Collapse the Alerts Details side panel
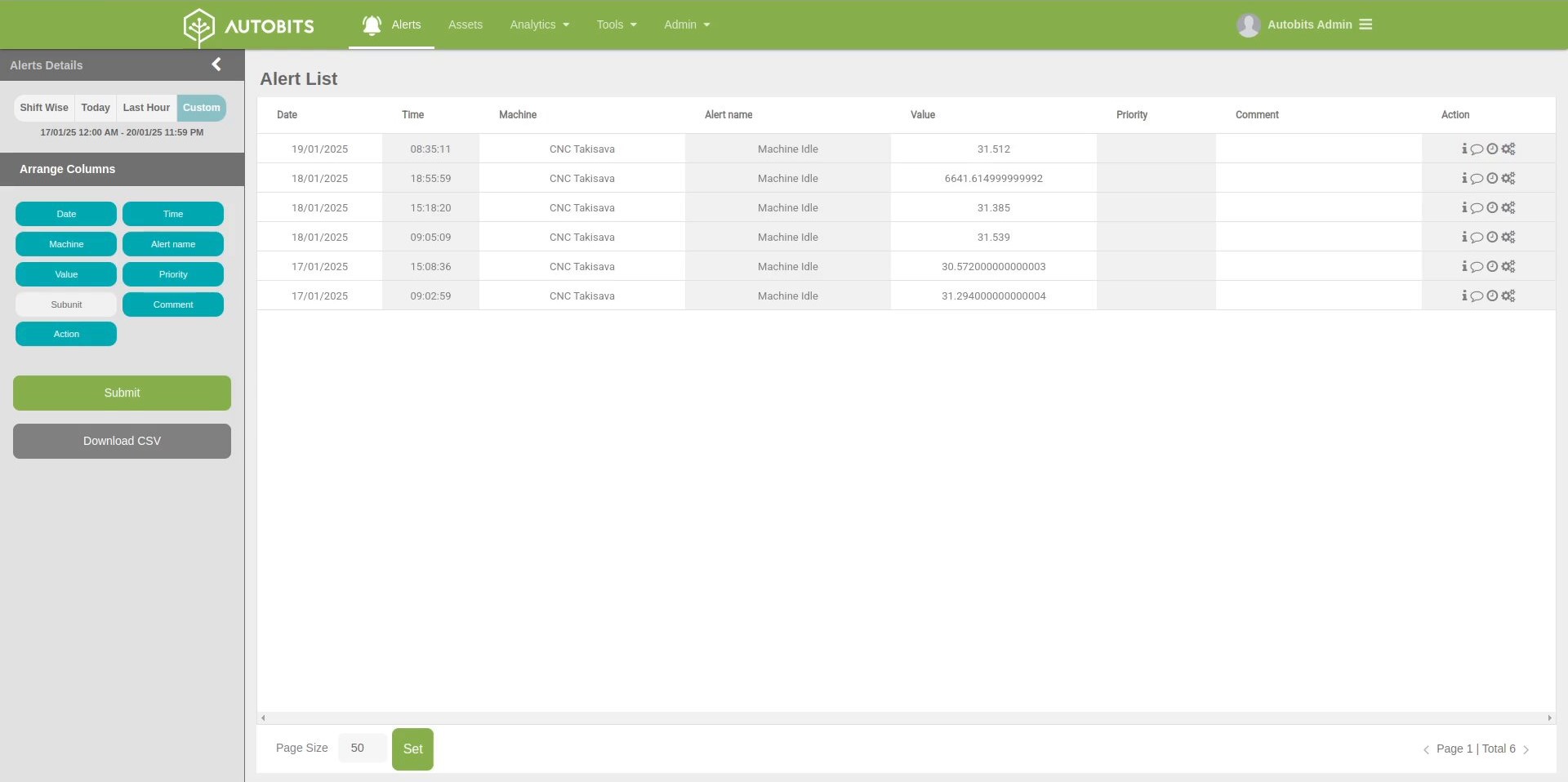This screenshot has width=1568, height=782. click(216, 64)
